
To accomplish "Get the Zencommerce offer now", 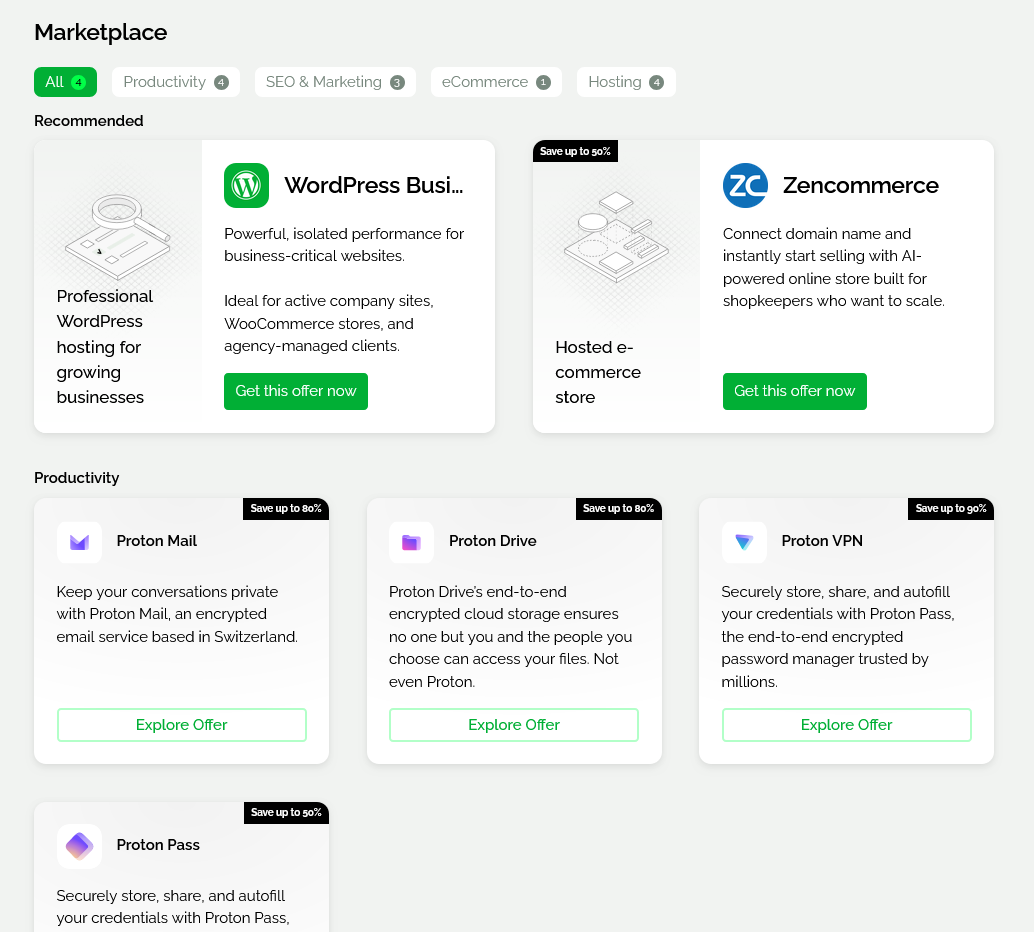I will [x=794, y=391].
